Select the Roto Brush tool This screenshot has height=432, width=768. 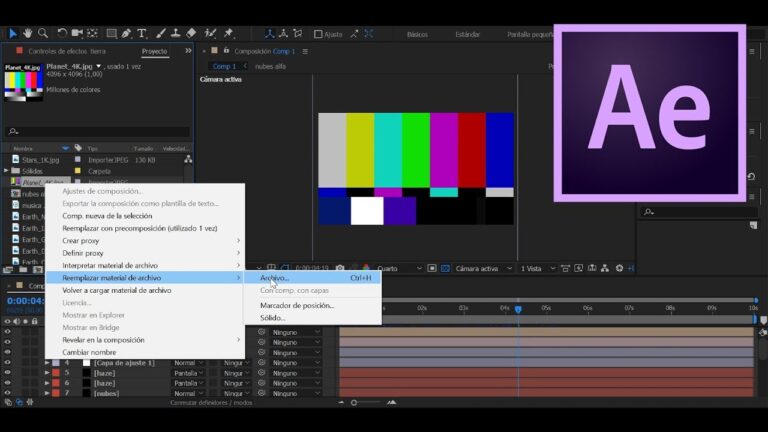[x=211, y=33]
